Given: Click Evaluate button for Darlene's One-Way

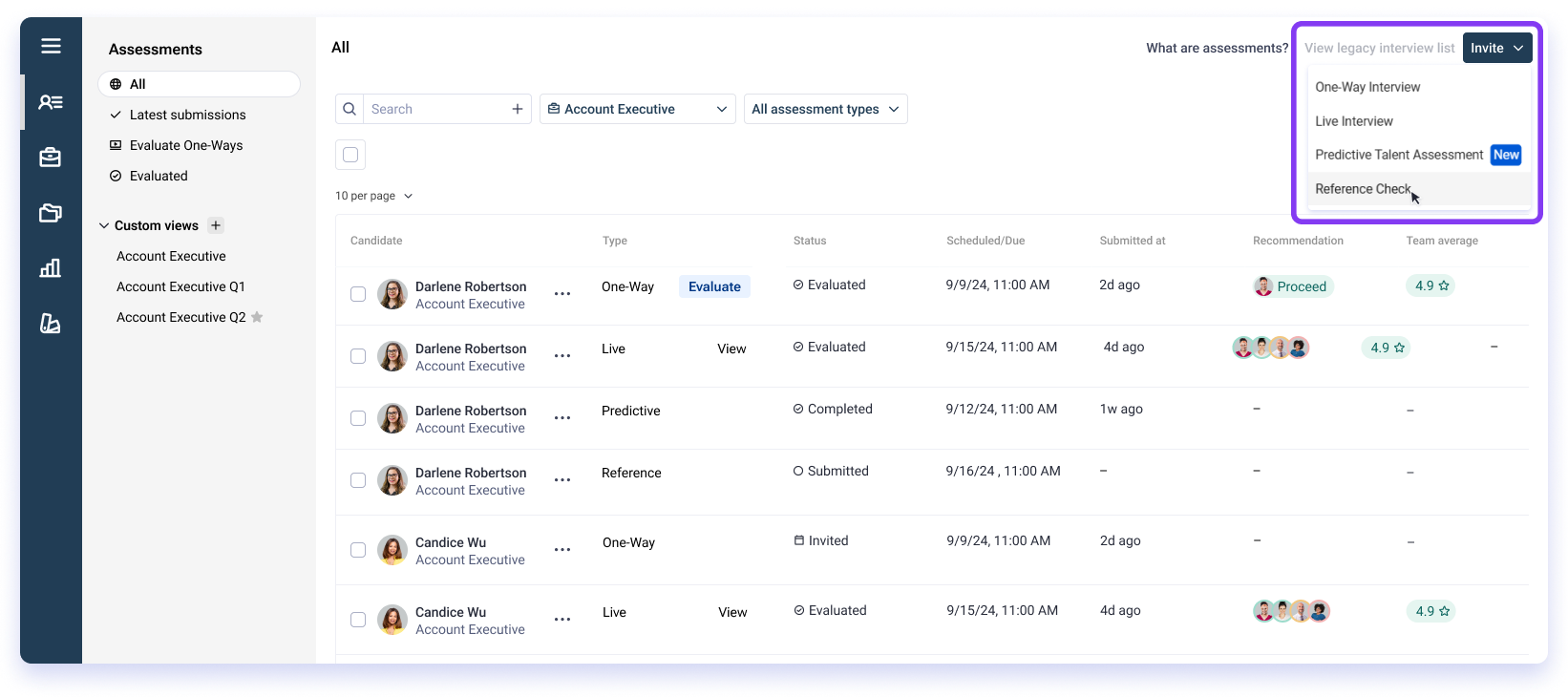Looking at the screenshot, I should [x=714, y=286].
